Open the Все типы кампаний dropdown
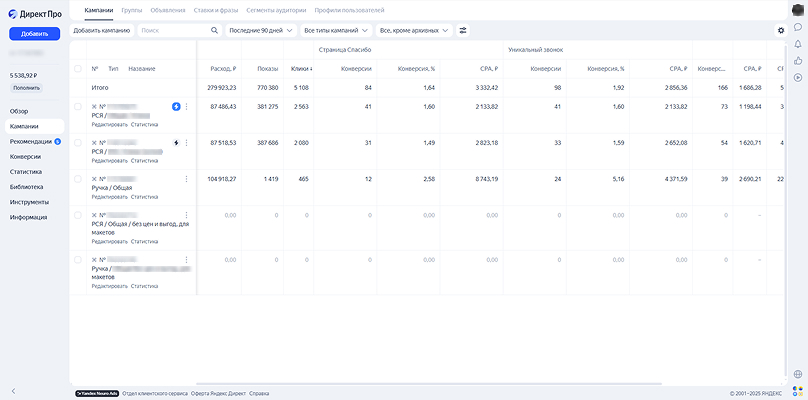808x400 pixels. (x=336, y=30)
